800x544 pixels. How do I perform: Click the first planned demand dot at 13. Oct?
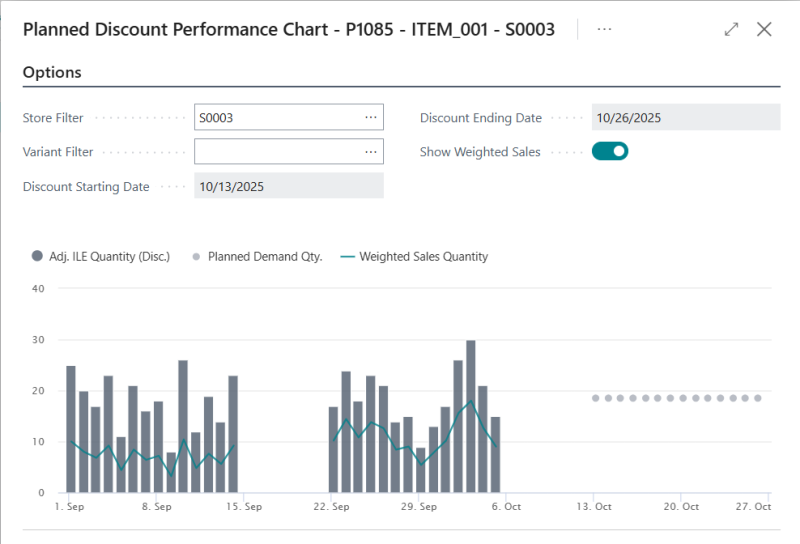pyautogui.click(x=596, y=398)
